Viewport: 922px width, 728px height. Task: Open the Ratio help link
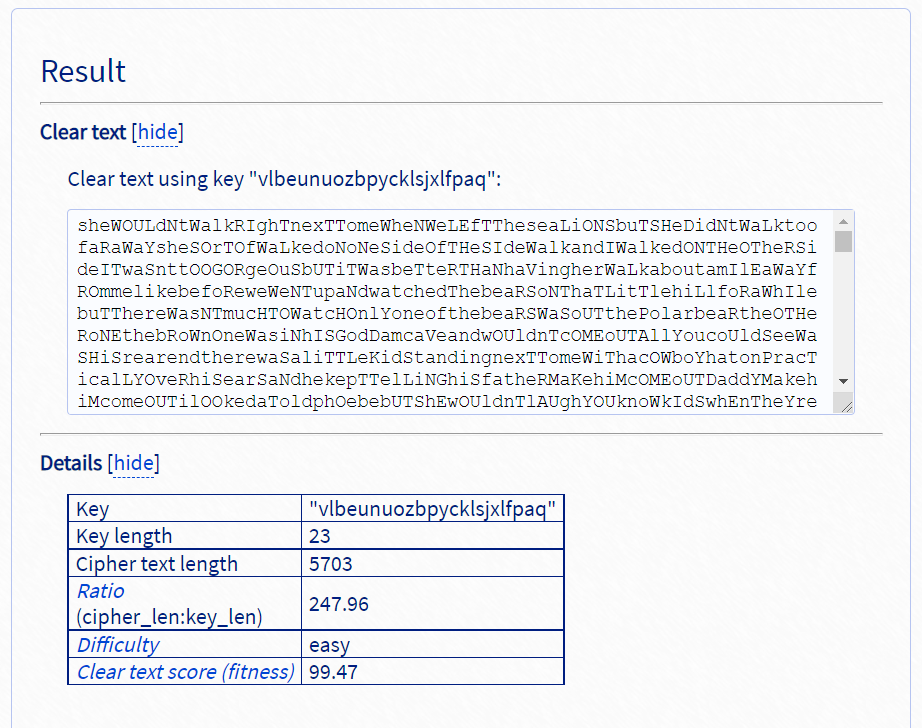[x=101, y=590]
